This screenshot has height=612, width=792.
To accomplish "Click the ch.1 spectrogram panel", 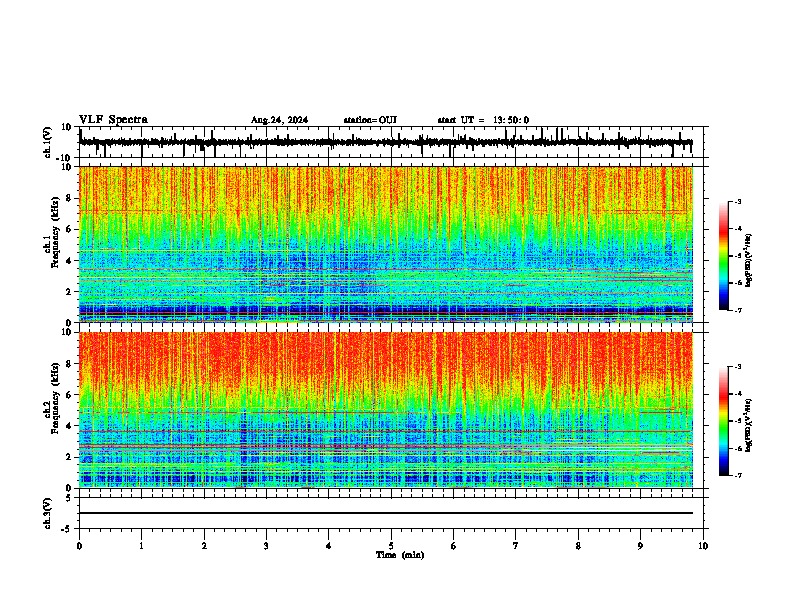I will point(385,244).
